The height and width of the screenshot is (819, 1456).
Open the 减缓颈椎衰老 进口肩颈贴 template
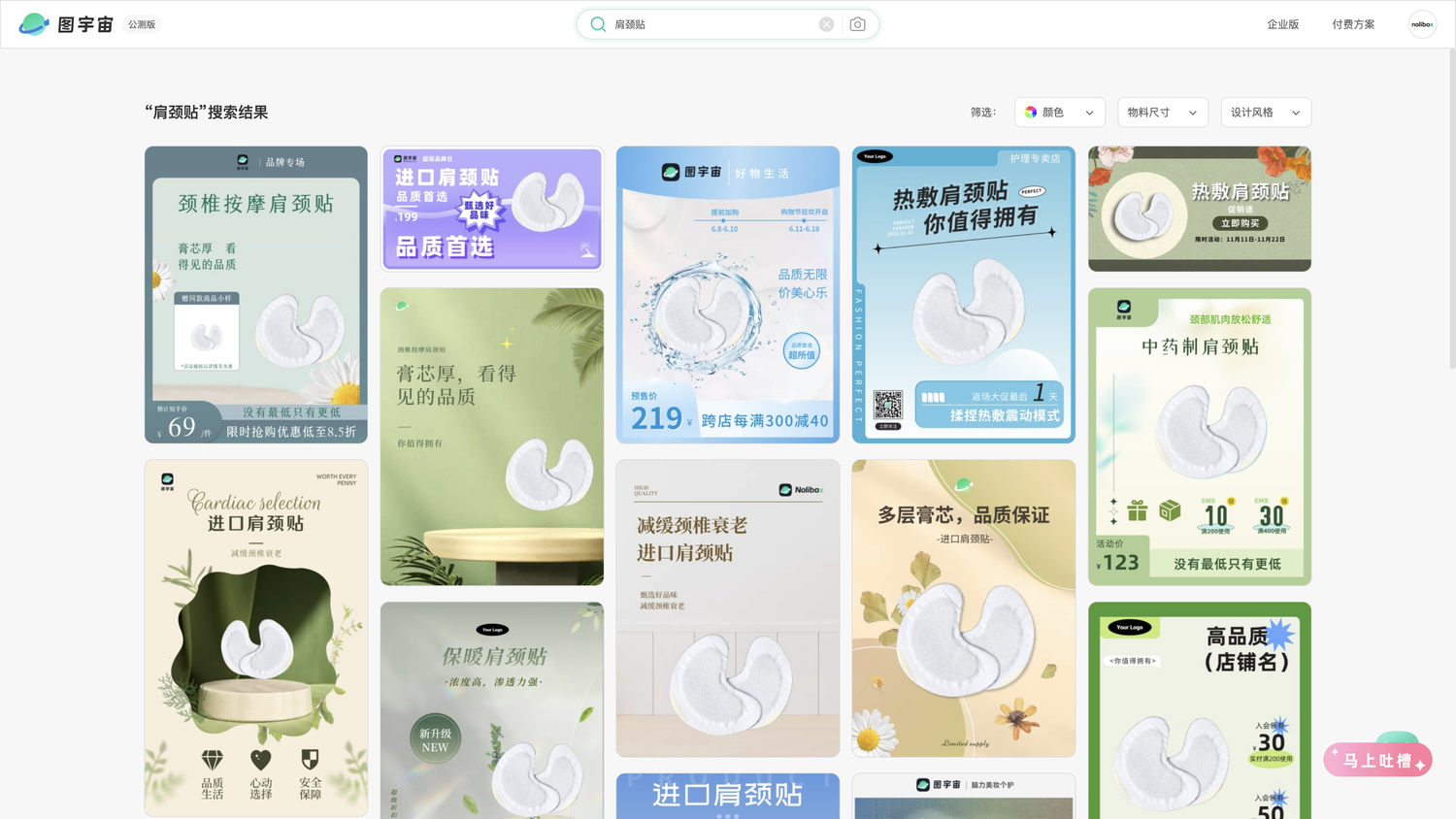pyautogui.click(x=728, y=608)
